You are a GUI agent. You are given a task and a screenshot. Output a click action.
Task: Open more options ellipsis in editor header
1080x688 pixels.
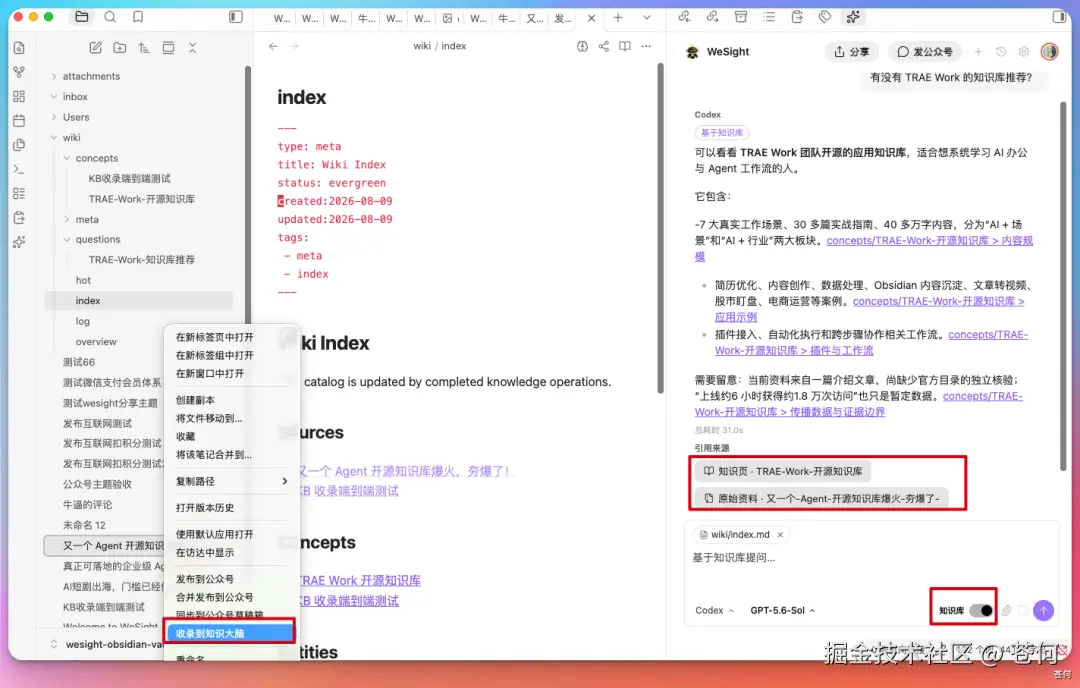point(646,46)
